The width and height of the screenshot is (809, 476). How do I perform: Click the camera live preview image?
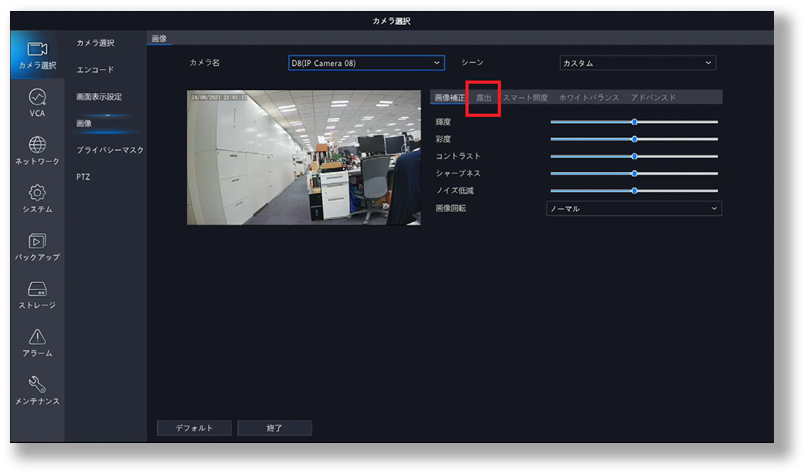(304, 158)
